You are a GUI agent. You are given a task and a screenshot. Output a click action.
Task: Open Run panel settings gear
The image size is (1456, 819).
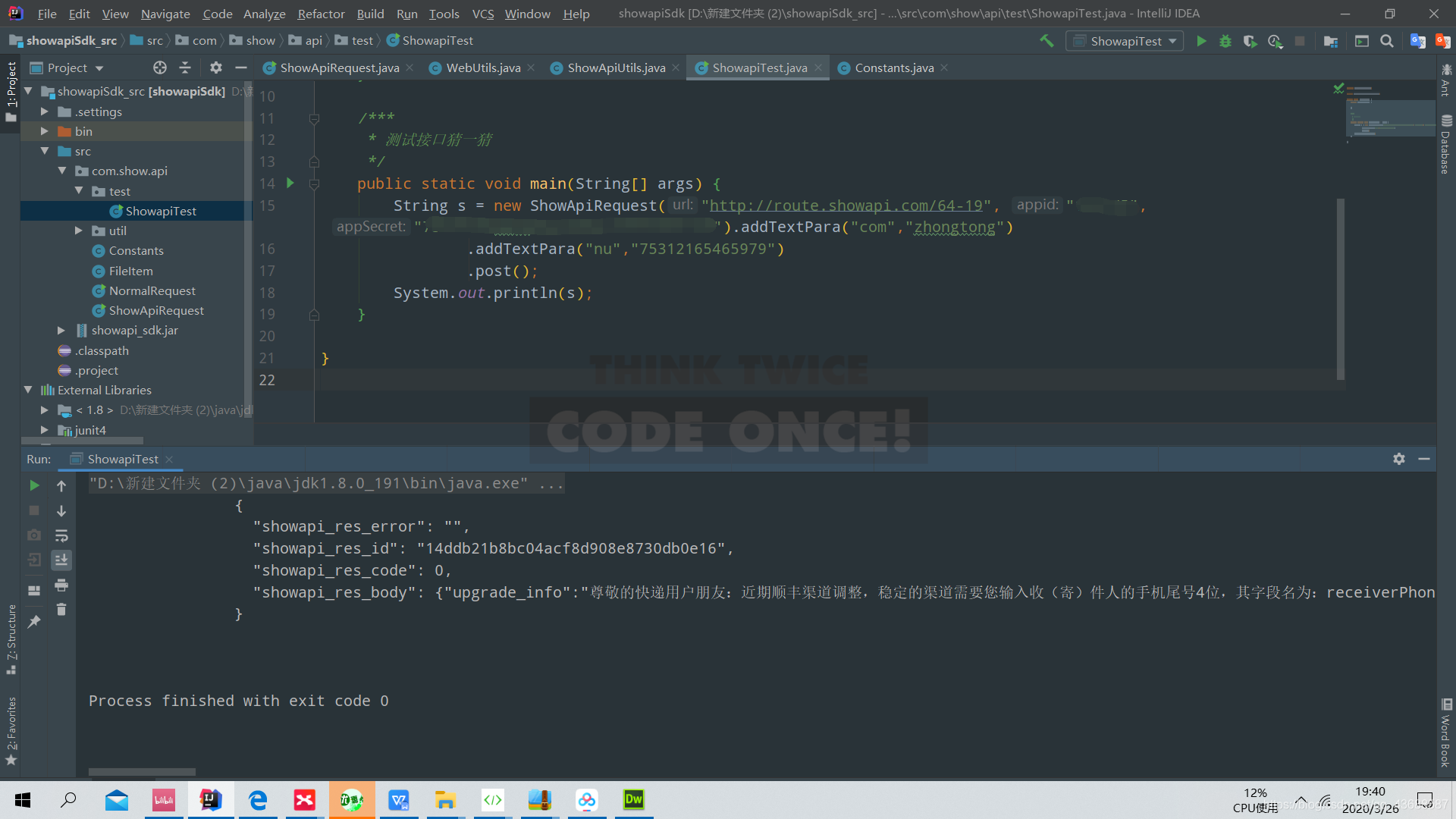[x=1399, y=459]
